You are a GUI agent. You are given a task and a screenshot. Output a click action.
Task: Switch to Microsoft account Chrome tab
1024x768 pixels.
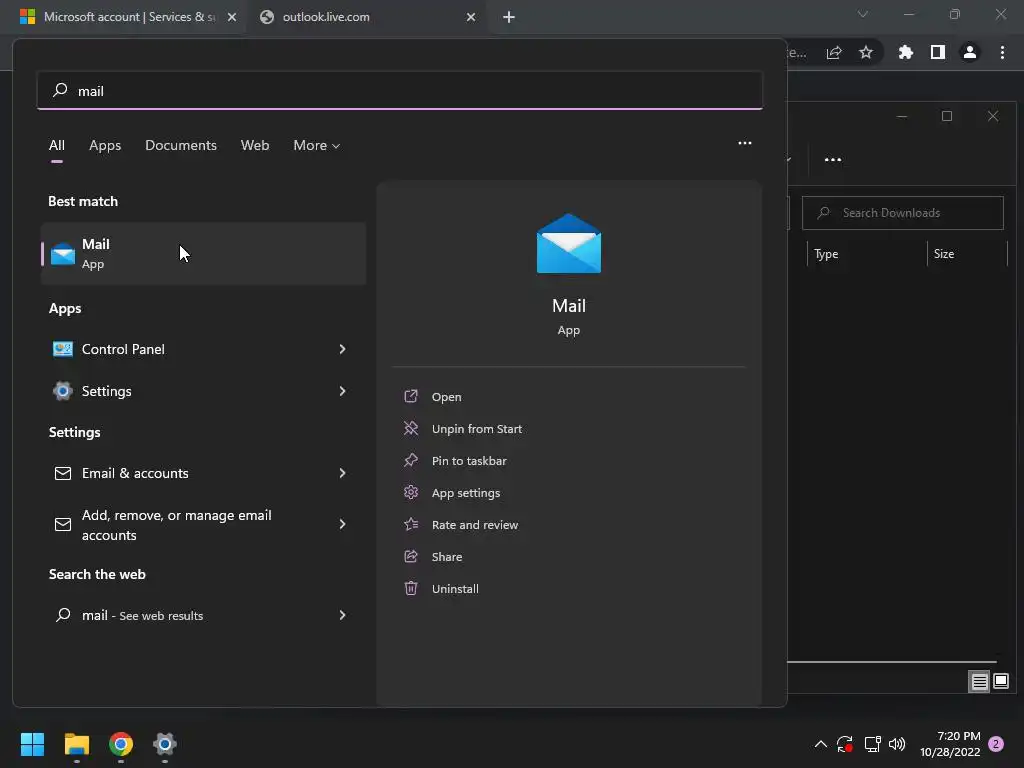123,17
